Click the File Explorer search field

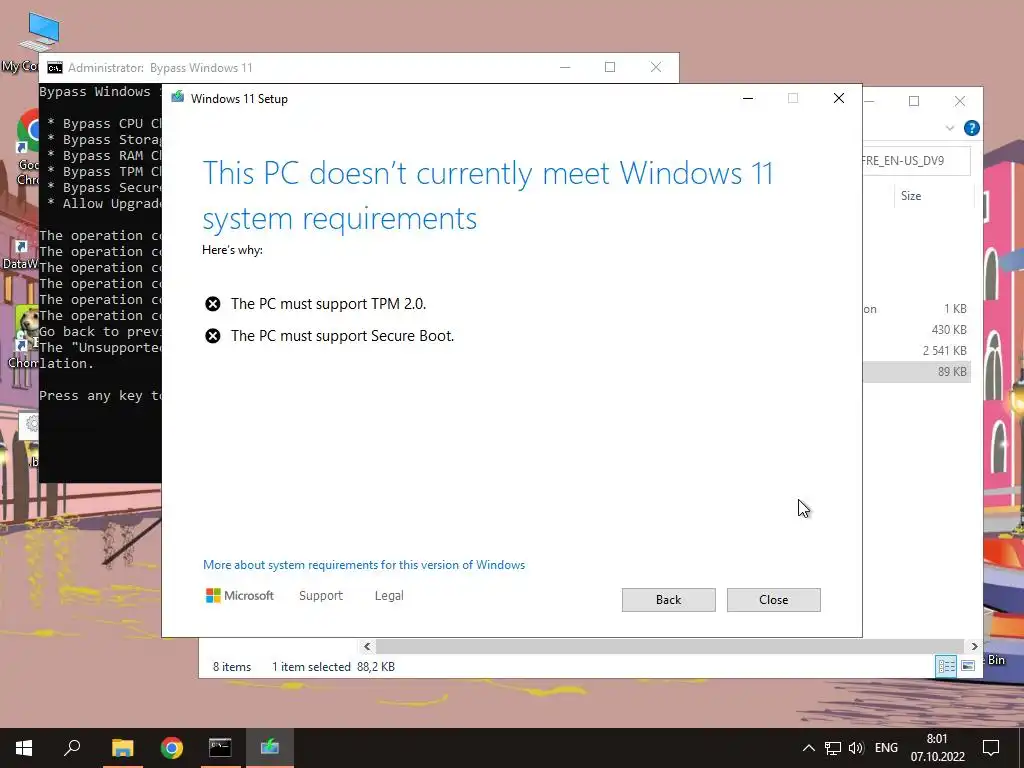click(916, 161)
